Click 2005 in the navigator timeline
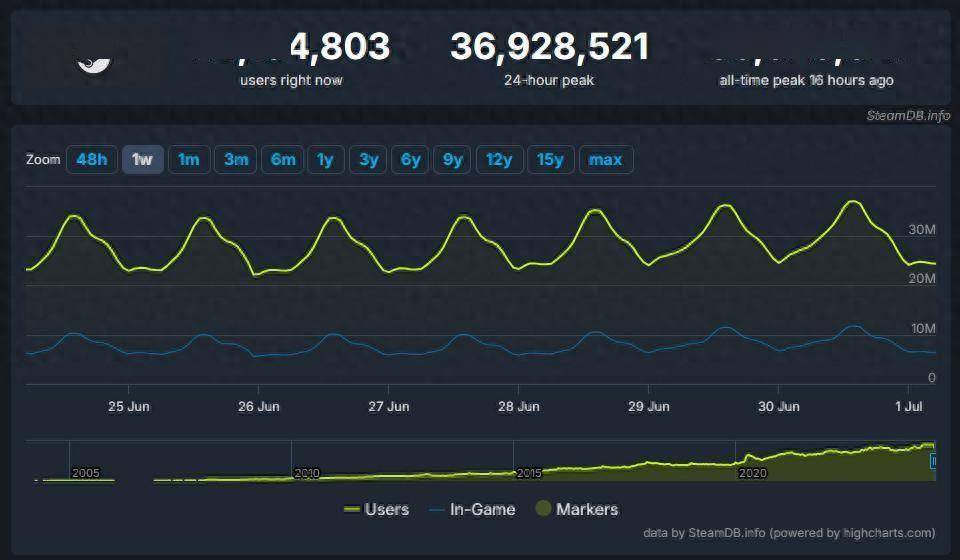 tap(85, 473)
